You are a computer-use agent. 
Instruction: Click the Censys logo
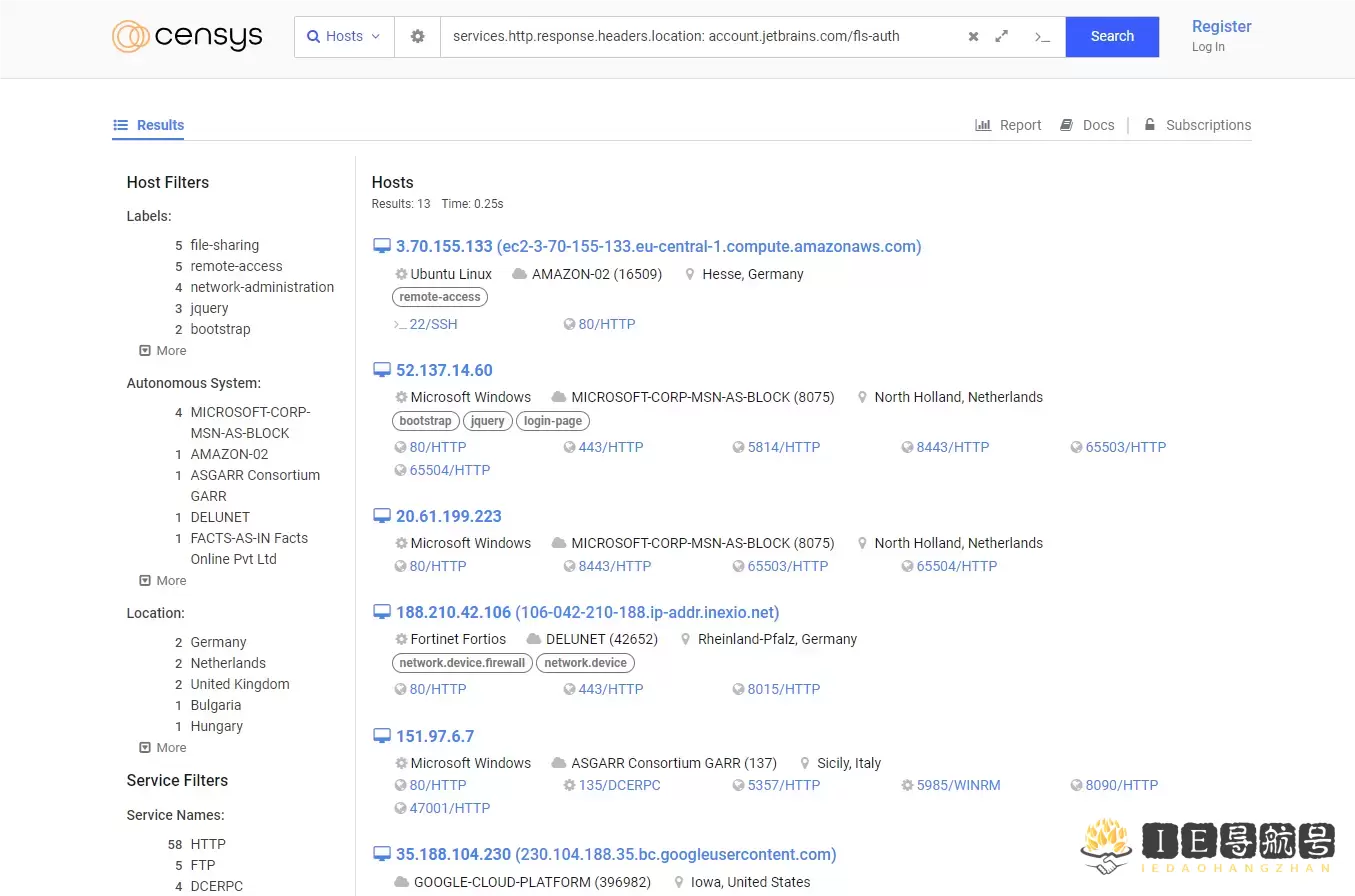pos(187,37)
